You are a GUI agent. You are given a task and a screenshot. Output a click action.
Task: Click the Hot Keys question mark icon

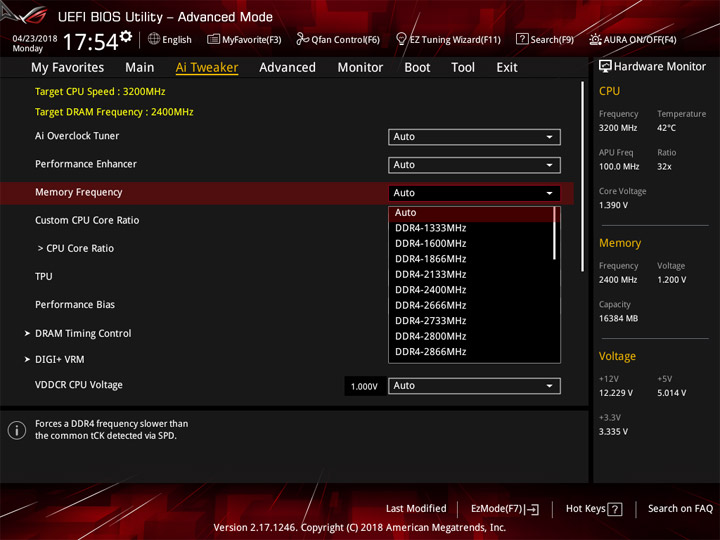(x=614, y=509)
